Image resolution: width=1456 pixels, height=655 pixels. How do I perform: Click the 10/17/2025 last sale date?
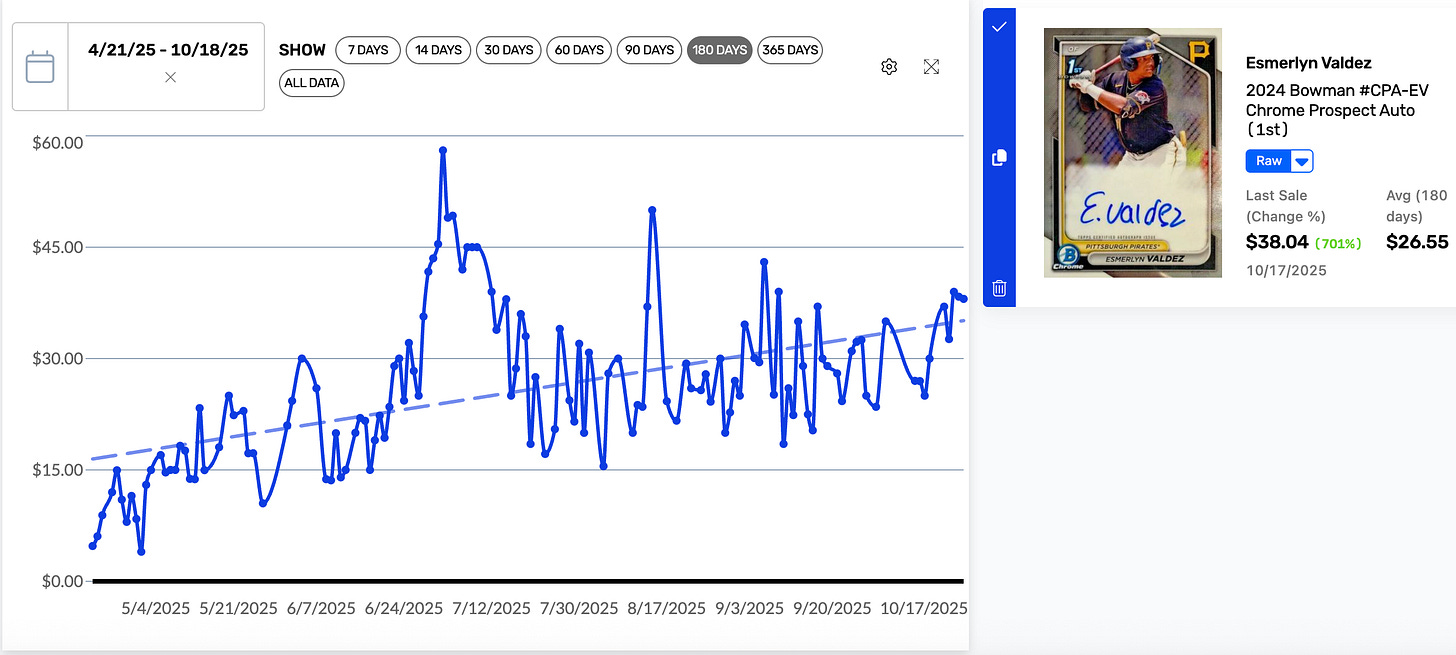tap(1286, 270)
